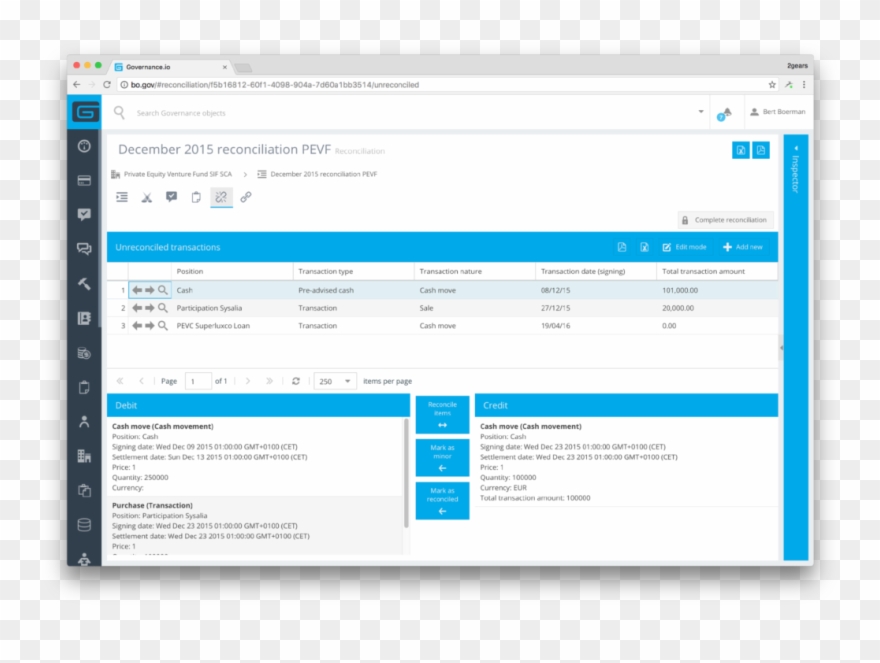
Task: Click the magnifier icon in the Cash row
Action: (x=163, y=290)
